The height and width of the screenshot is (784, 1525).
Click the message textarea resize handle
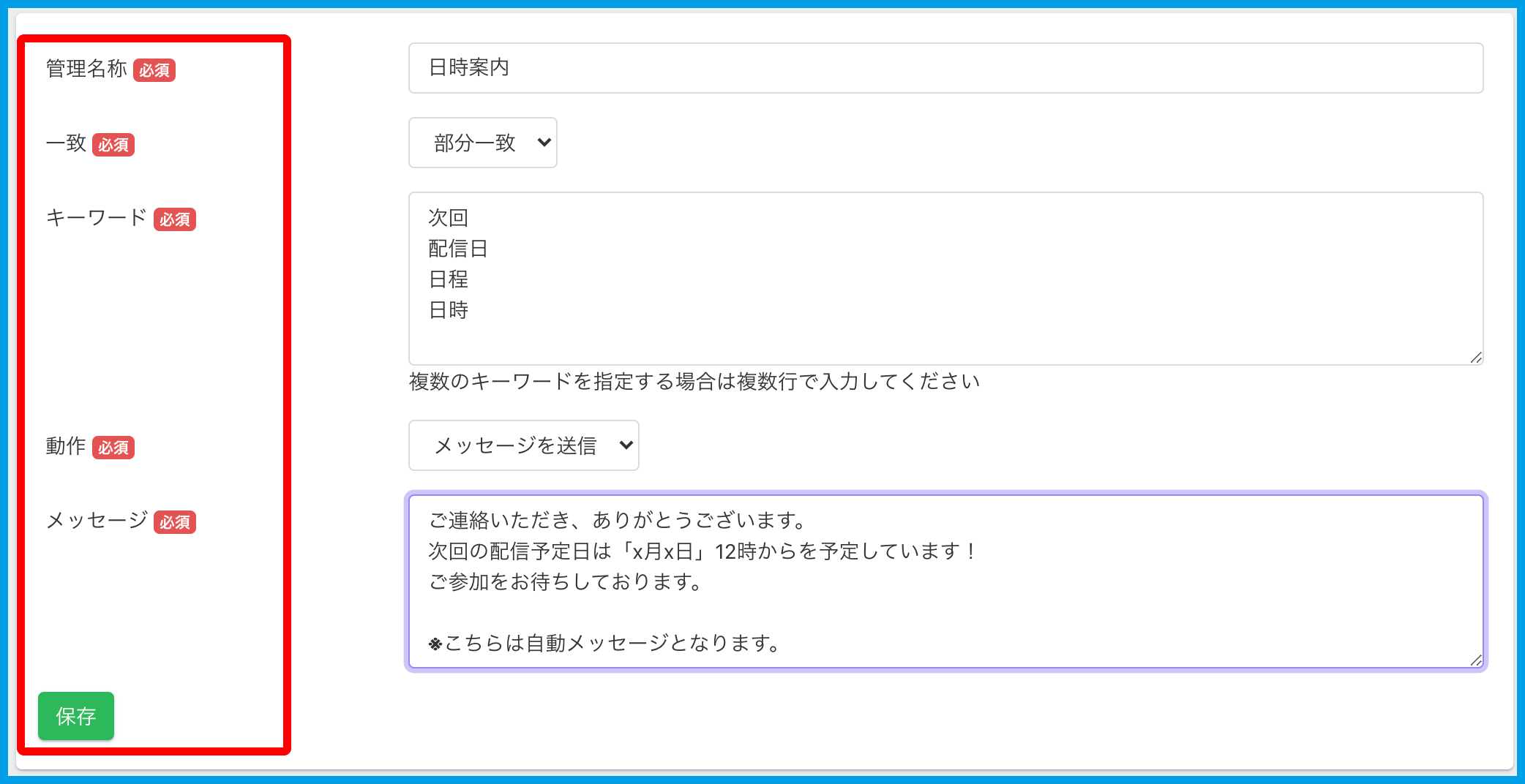[x=1475, y=660]
